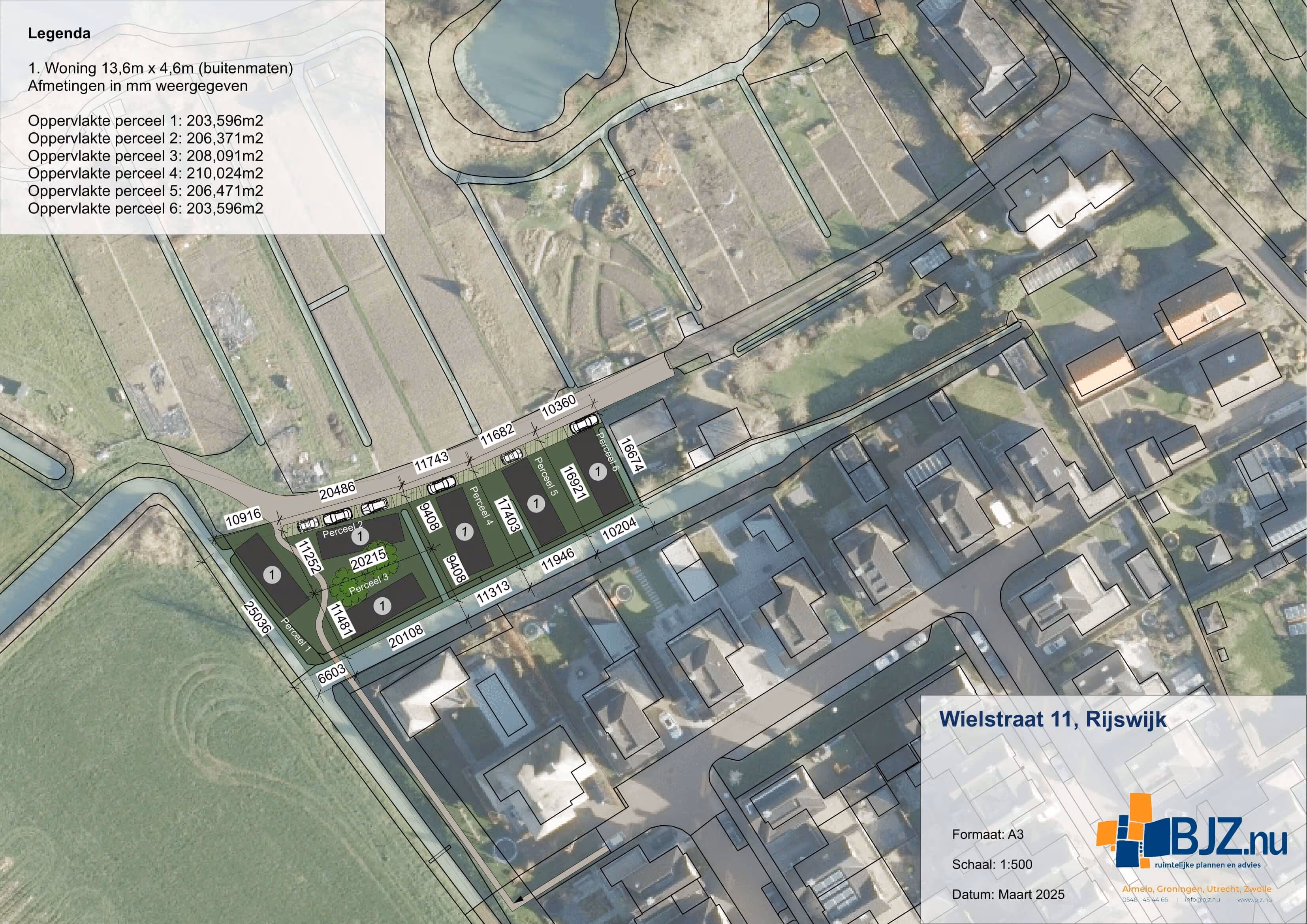The width and height of the screenshot is (1307, 924).
Task: Click the 16674 dimension label
Action: [631, 454]
